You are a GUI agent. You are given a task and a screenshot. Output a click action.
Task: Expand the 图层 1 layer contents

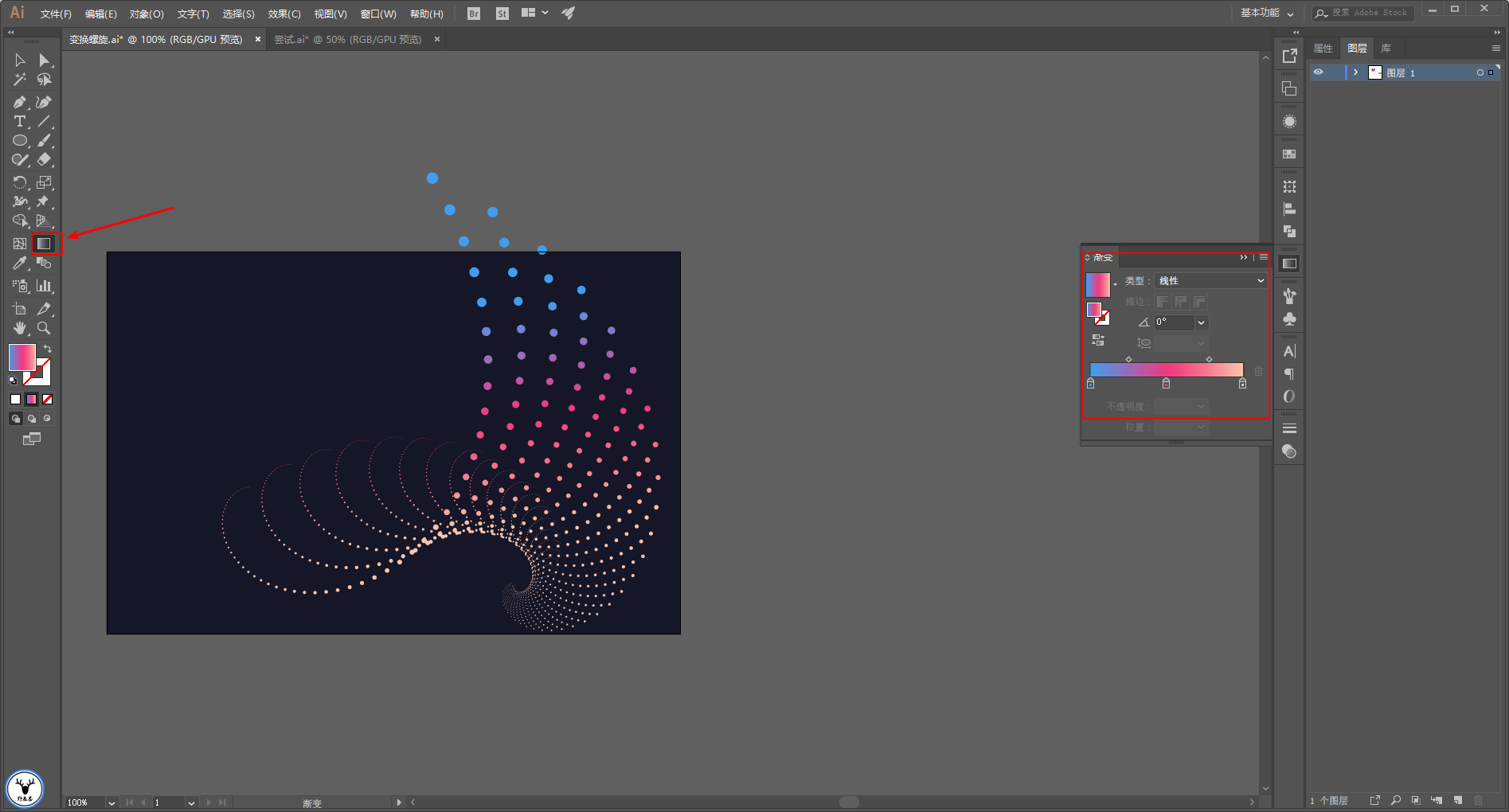pyautogui.click(x=1355, y=72)
